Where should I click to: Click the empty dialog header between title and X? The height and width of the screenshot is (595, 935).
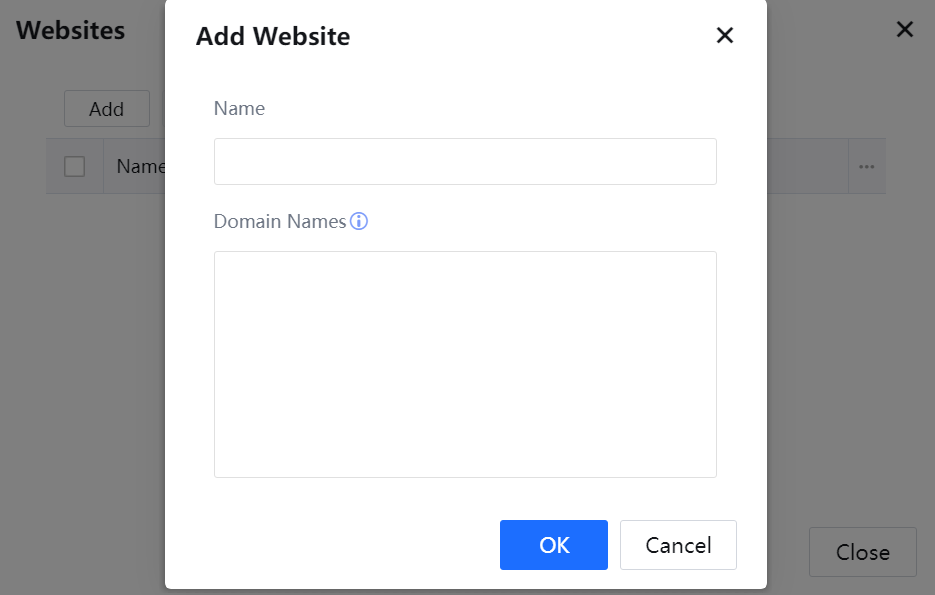point(530,37)
